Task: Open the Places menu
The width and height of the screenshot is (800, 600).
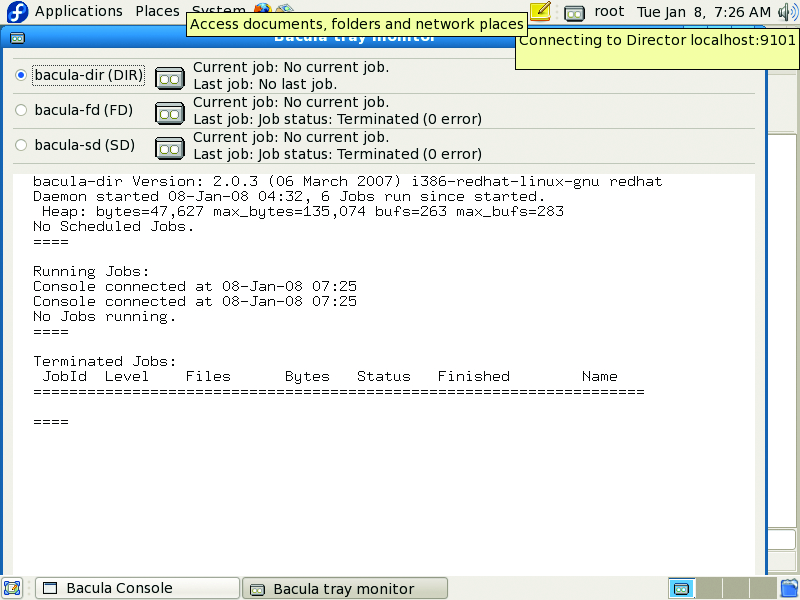Action: 157,12
